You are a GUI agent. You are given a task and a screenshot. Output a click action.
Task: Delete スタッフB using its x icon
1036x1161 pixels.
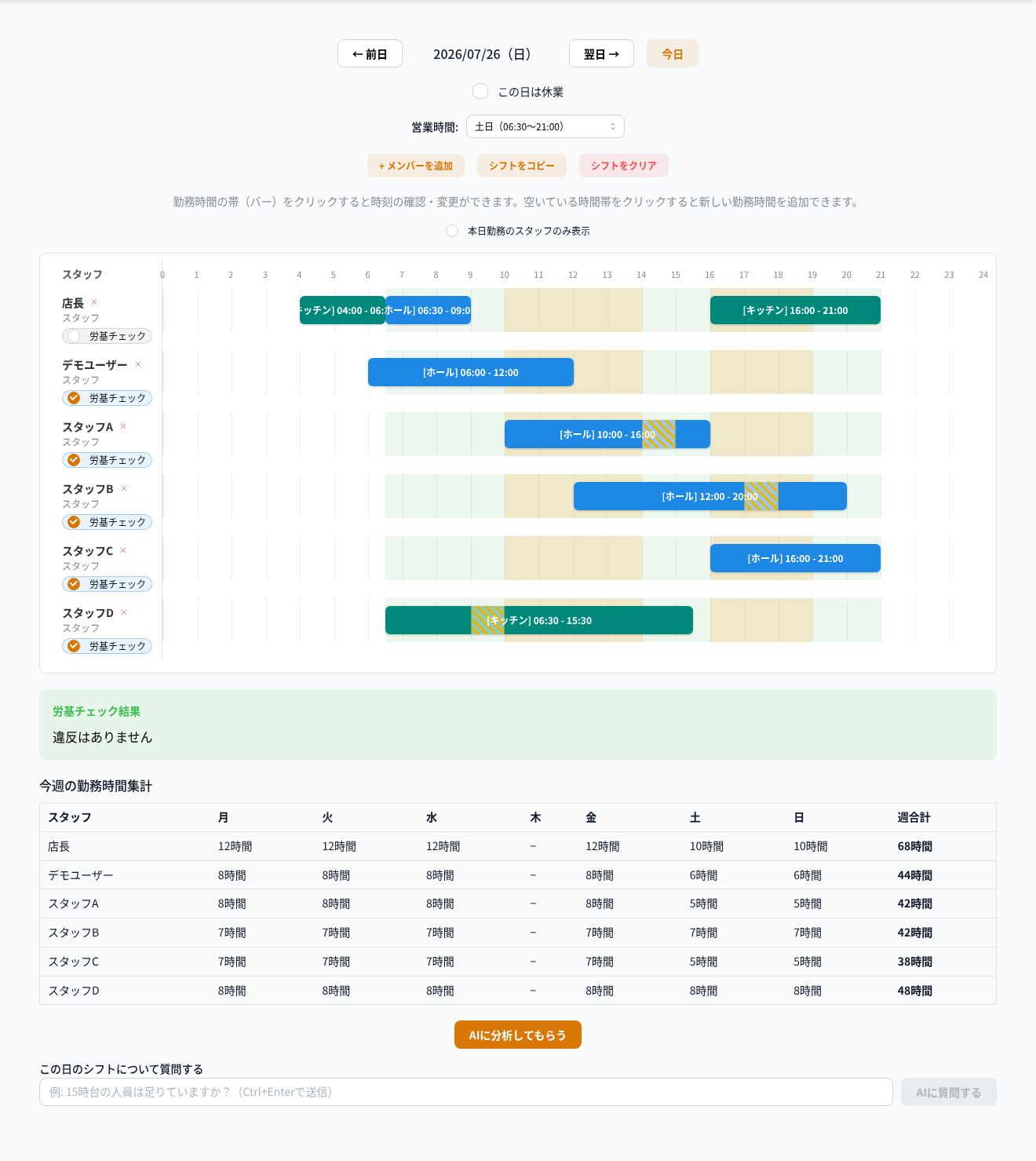pyautogui.click(x=124, y=488)
